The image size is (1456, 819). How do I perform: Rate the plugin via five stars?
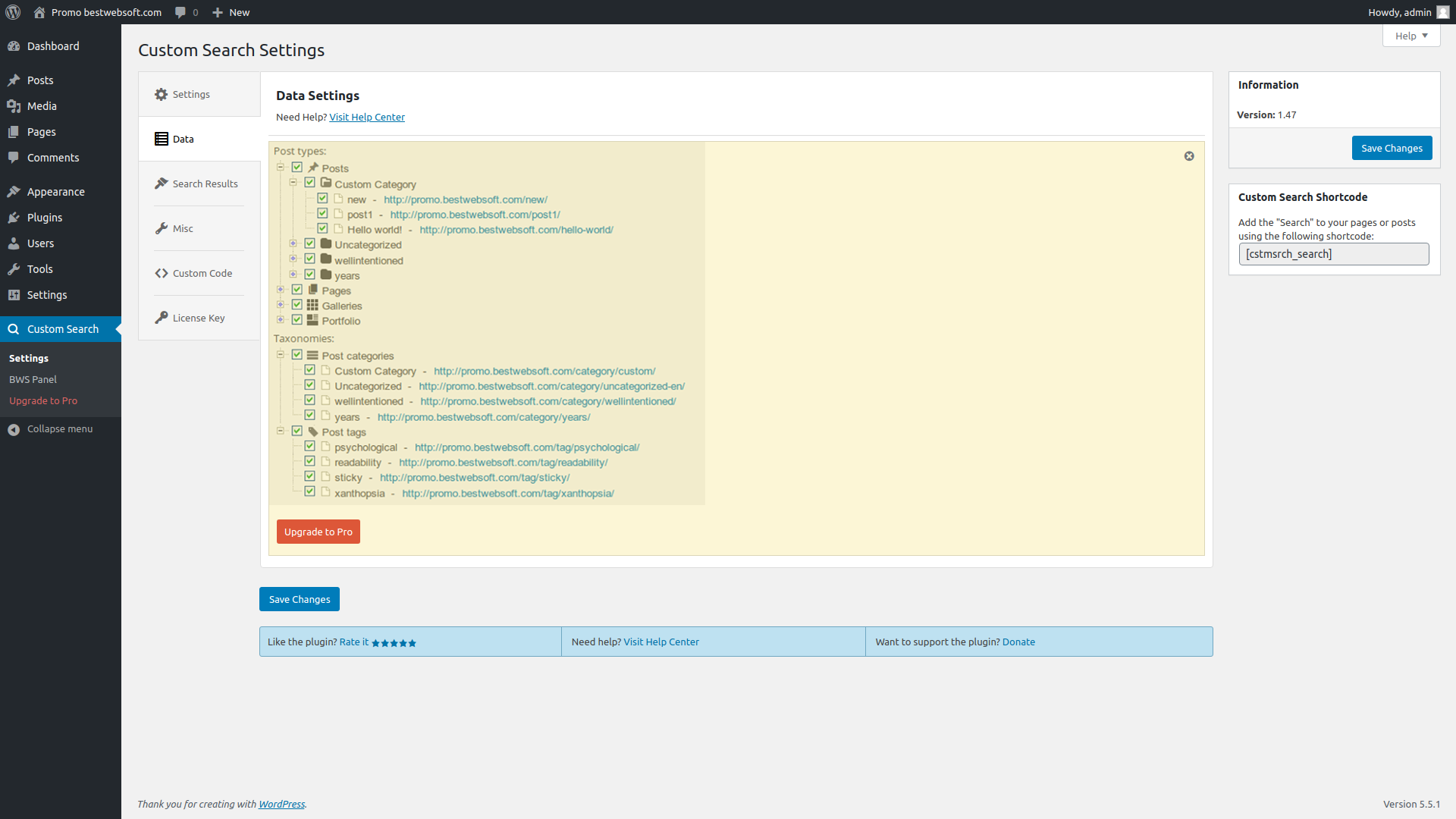pos(394,643)
